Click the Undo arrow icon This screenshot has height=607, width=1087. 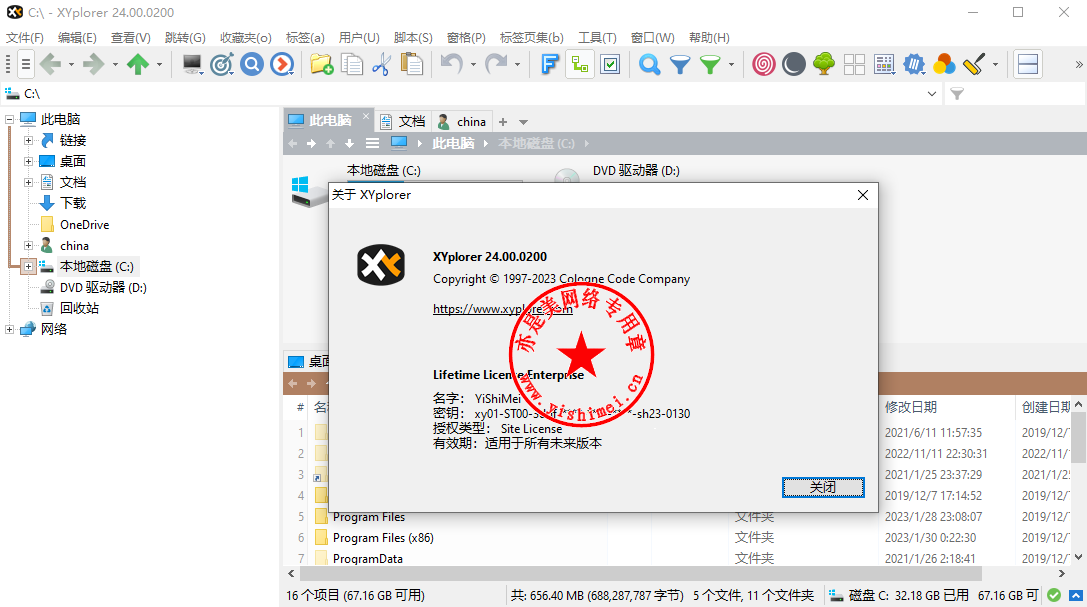[451, 64]
